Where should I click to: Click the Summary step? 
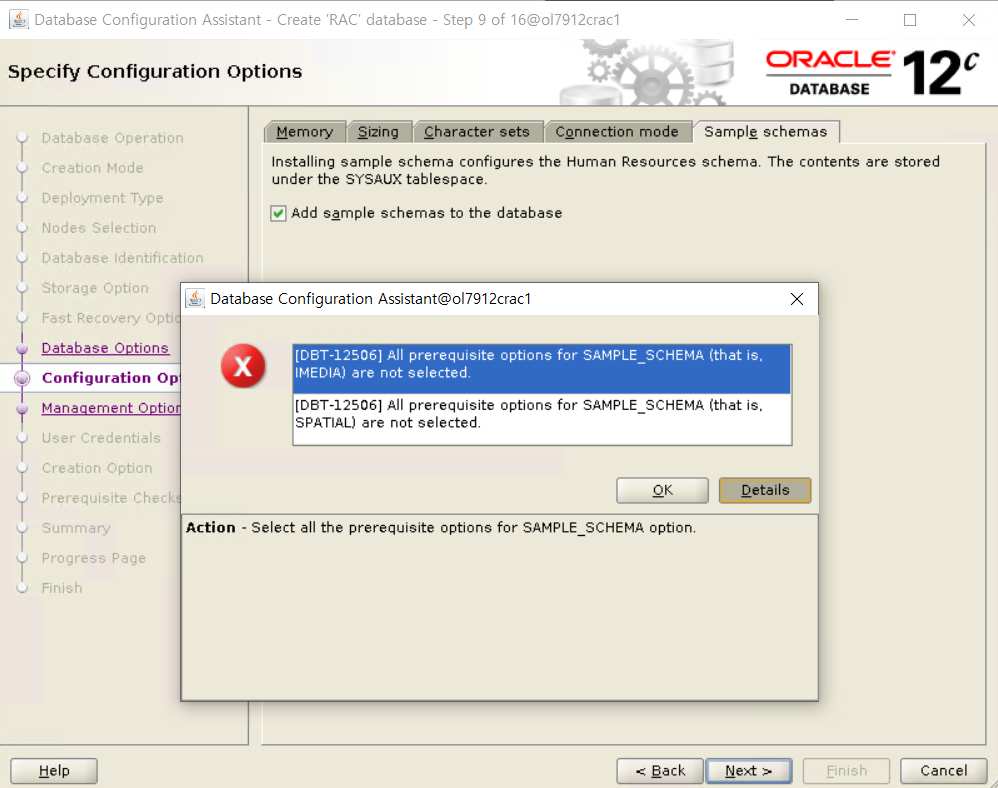point(76,528)
